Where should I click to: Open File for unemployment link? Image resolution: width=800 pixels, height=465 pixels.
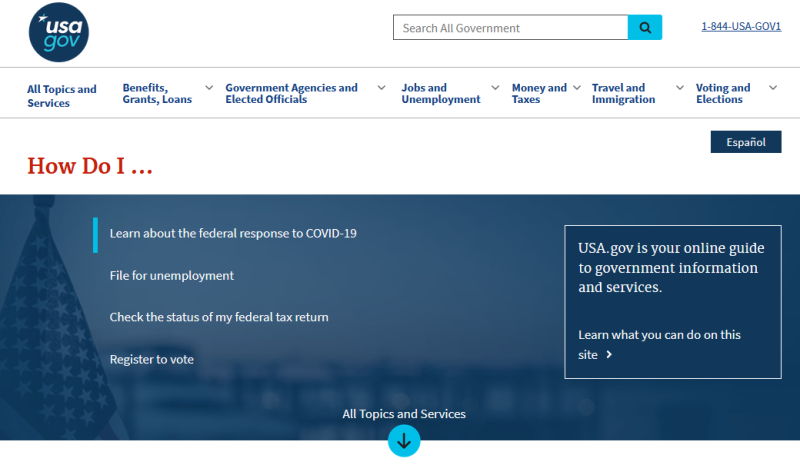point(171,276)
